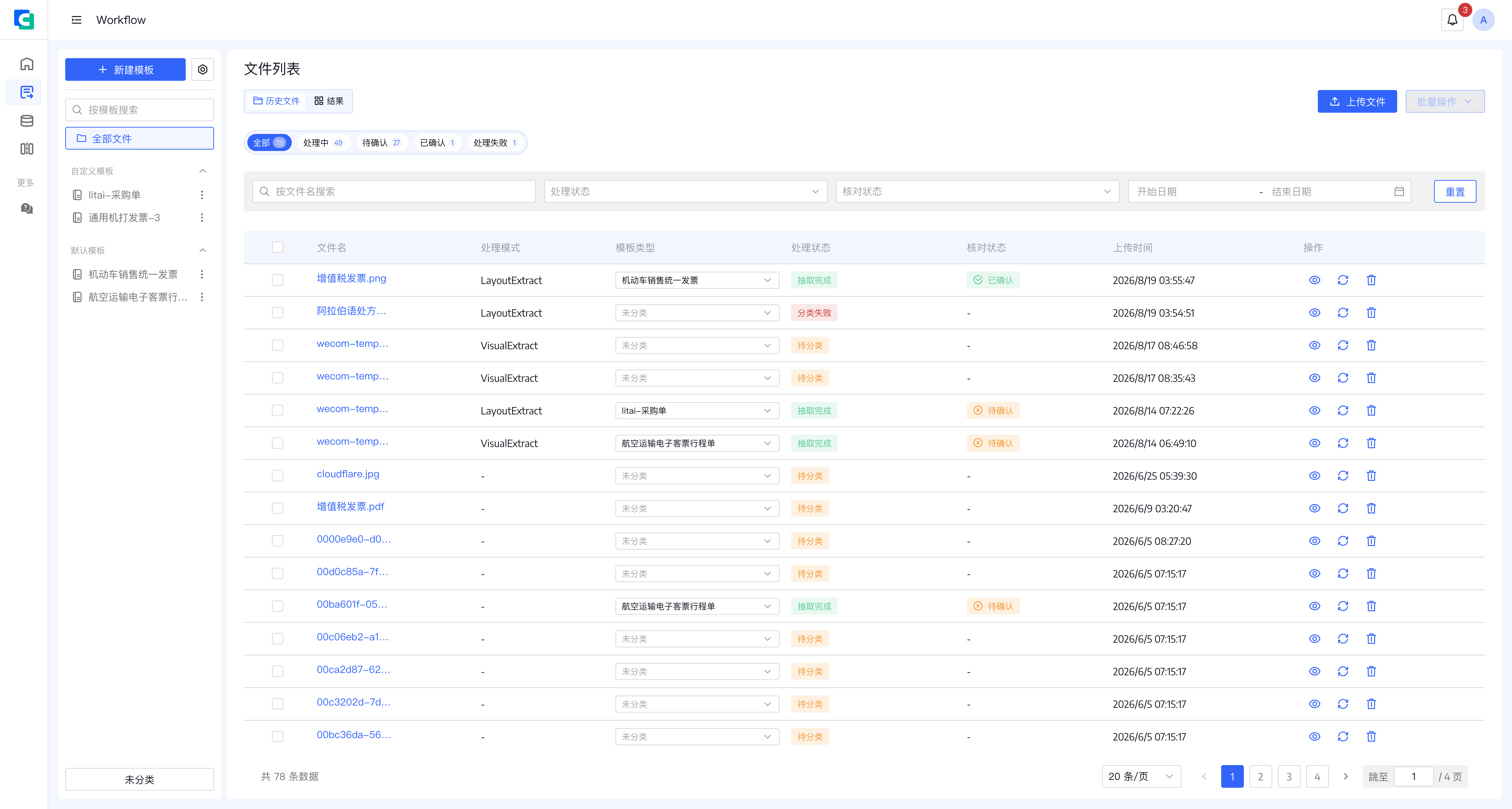
Task: Check the 阿拉伯语处方 row checkbox
Action: coord(278,313)
